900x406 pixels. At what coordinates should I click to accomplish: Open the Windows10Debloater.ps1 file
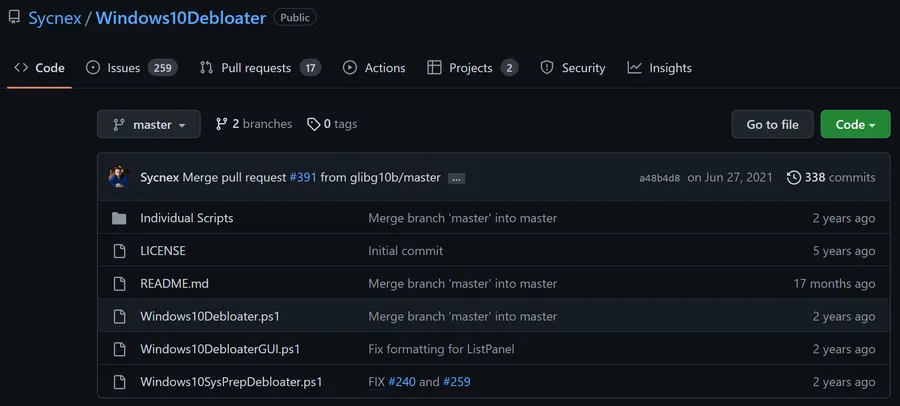tap(210, 316)
